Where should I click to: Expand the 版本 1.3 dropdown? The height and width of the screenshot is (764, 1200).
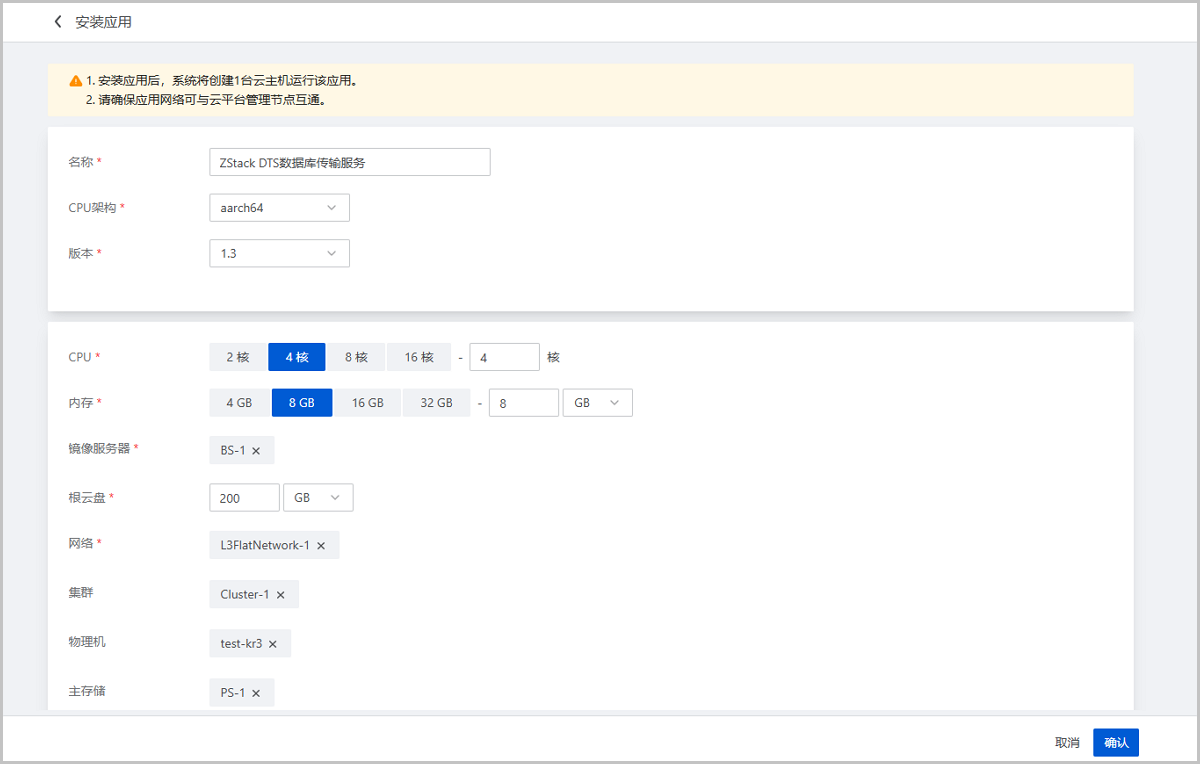[279, 254]
